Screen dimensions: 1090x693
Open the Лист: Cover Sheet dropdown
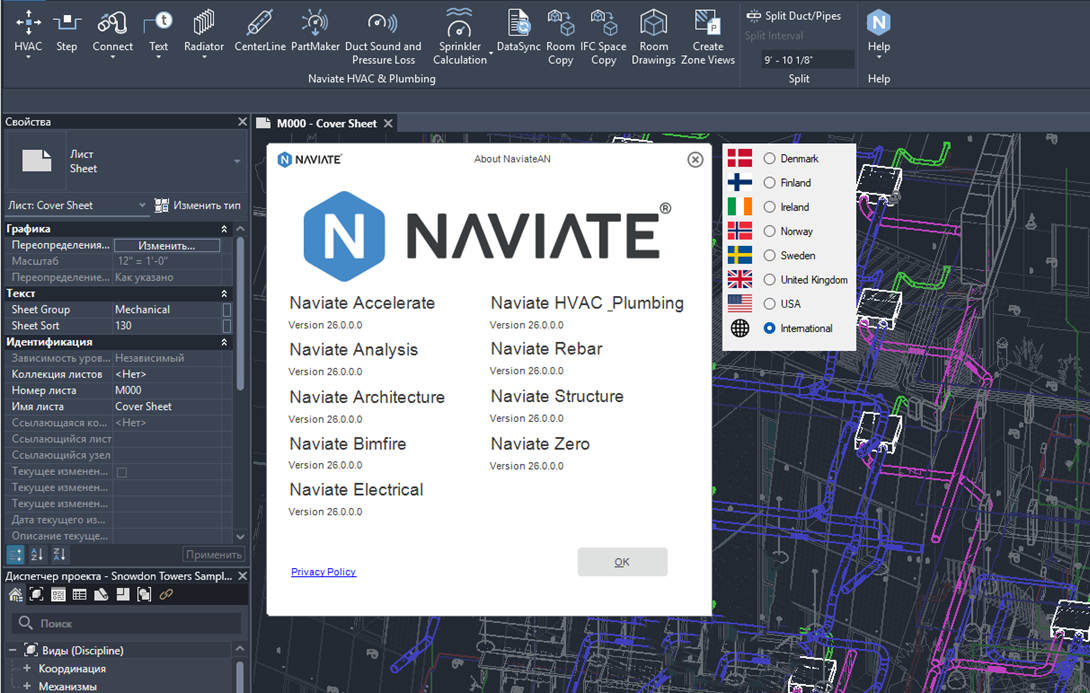click(77, 205)
